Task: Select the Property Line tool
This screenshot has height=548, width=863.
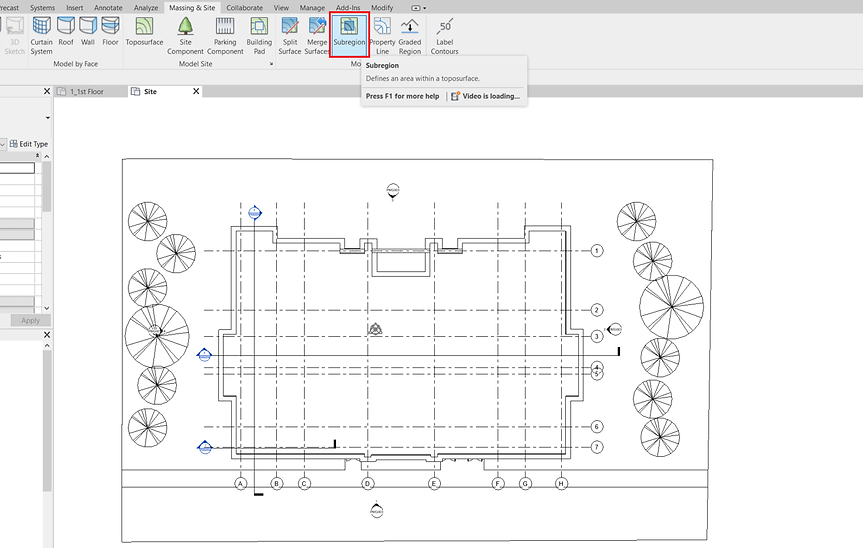Action: pyautogui.click(x=382, y=35)
